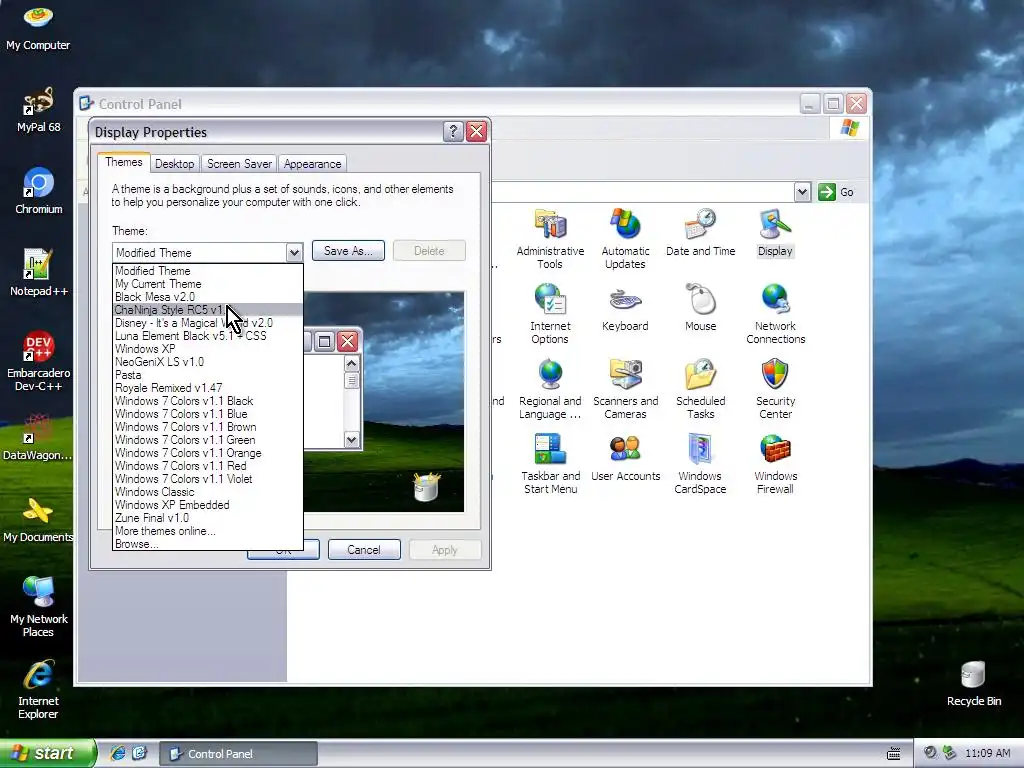The width and height of the screenshot is (1024, 768).
Task: Select My Network Places desktop icon
Action: [38, 607]
